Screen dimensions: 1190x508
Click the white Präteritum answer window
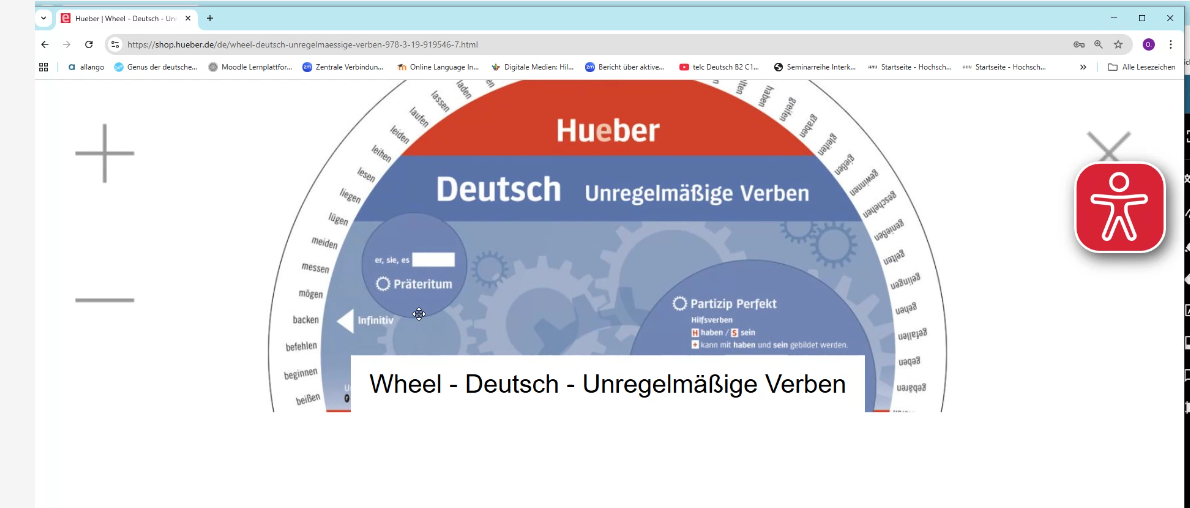(433, 260)
